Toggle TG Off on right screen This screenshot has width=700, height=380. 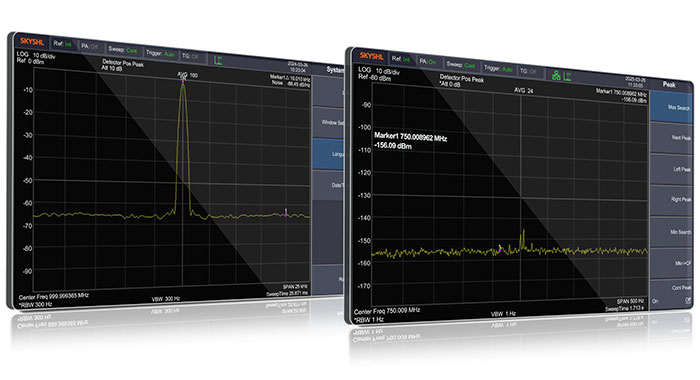tap(528, 71)
